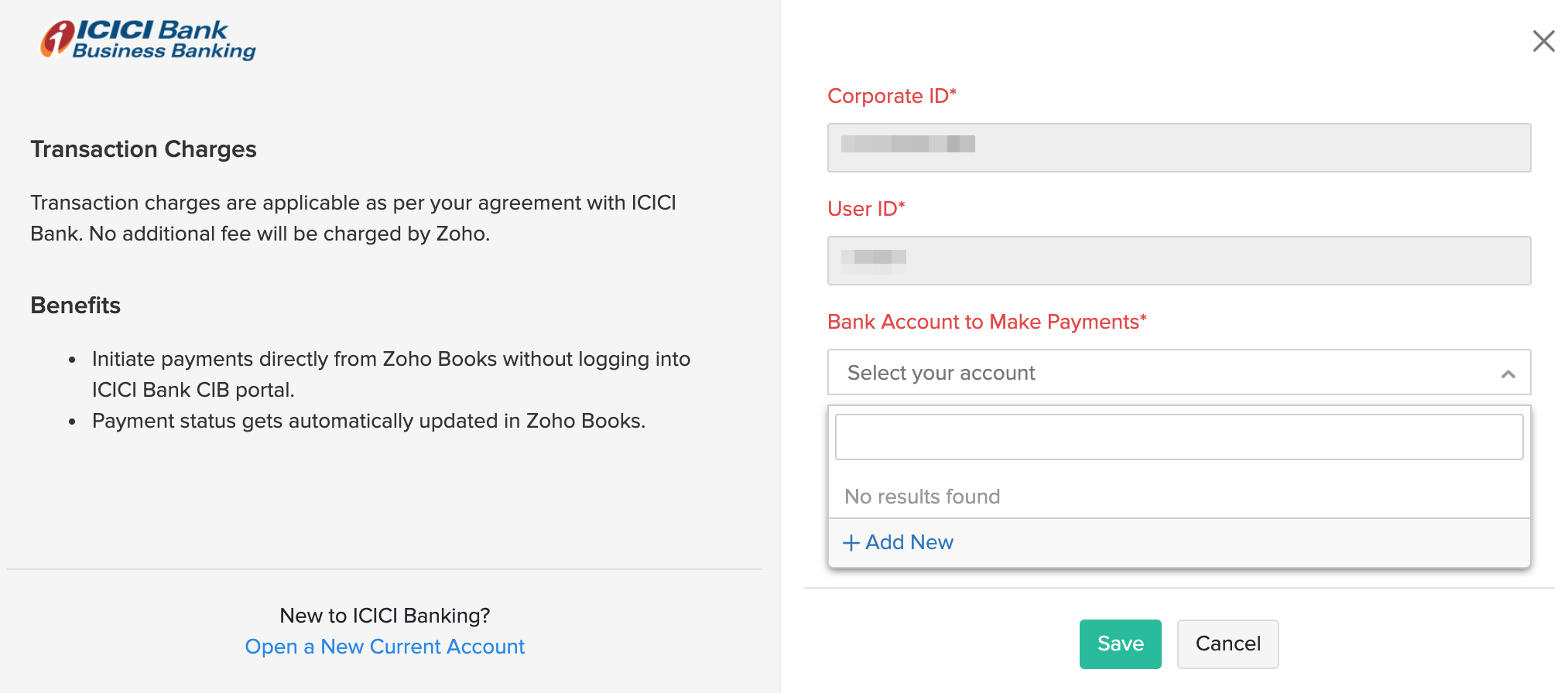Click the plus icon beside Add New
Image resolution: width=1568 pixels, height=693 pixels.
click(x=851, y=543)
